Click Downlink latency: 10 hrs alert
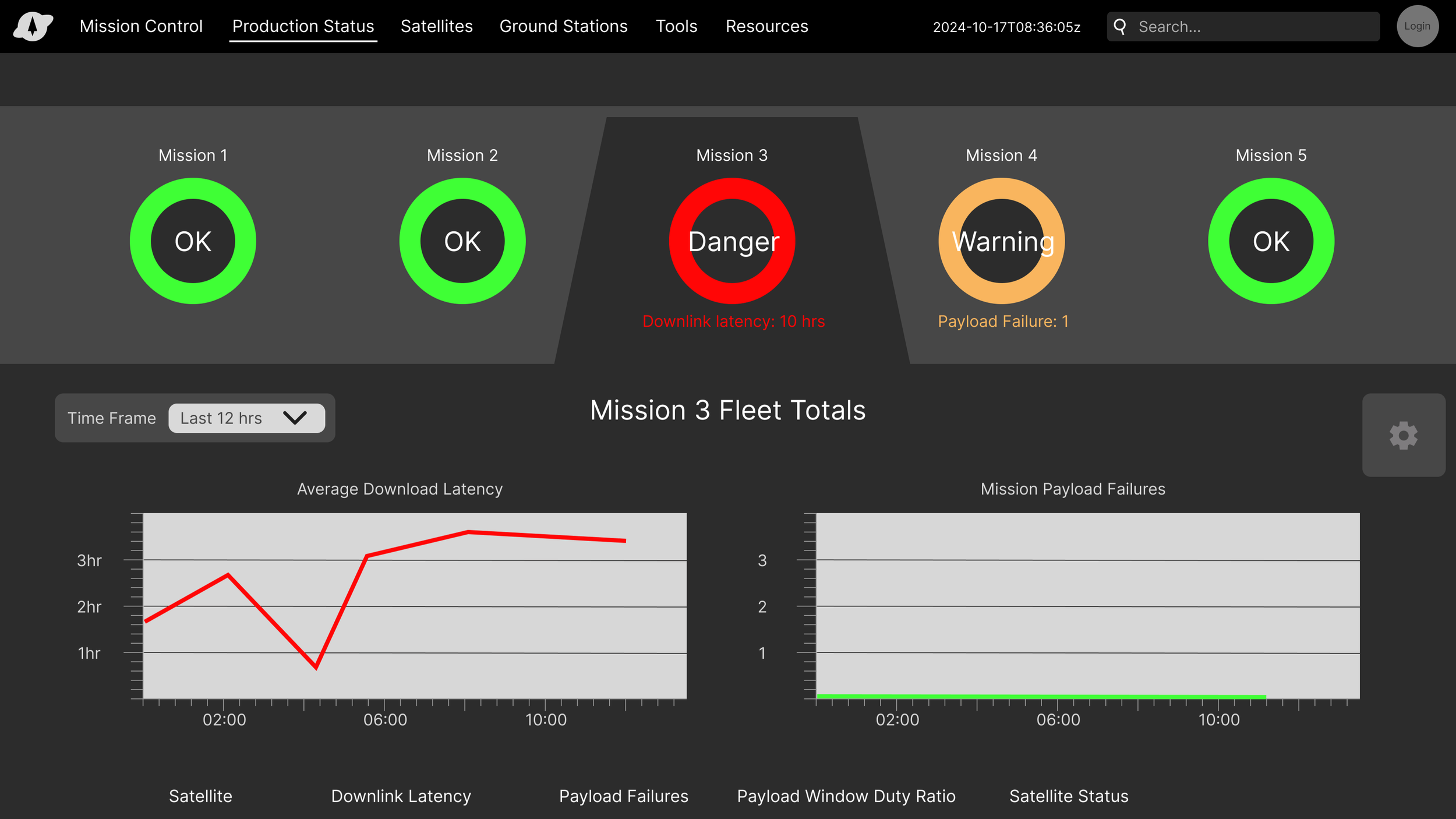This screenshot has width=1456, height=819. point(733,321)
